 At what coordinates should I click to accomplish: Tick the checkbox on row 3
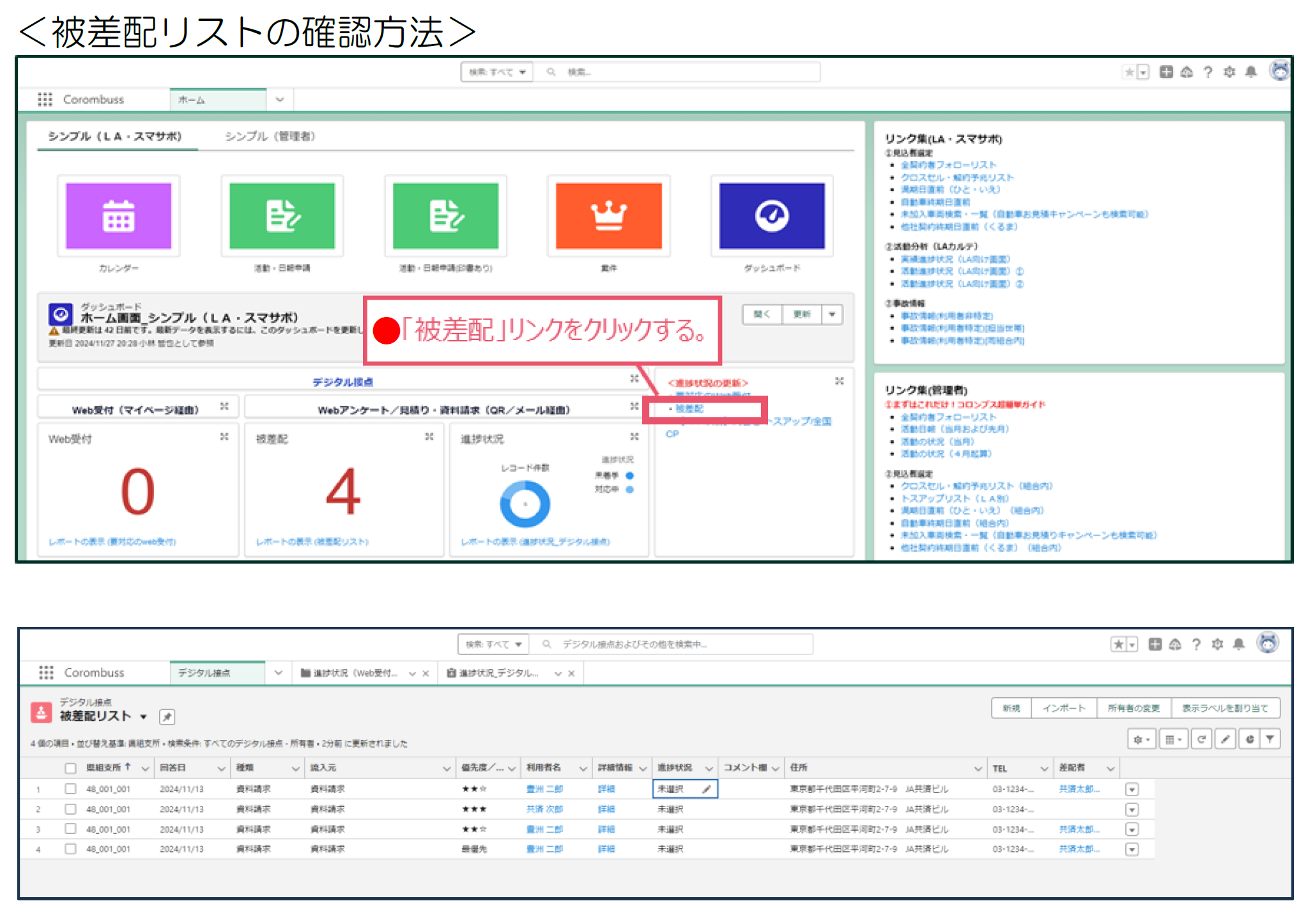pos(70,829)
